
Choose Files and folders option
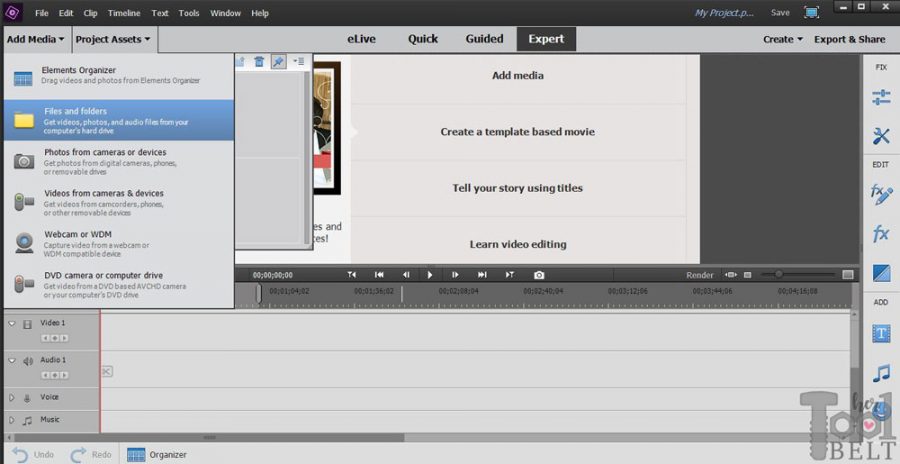119,120
